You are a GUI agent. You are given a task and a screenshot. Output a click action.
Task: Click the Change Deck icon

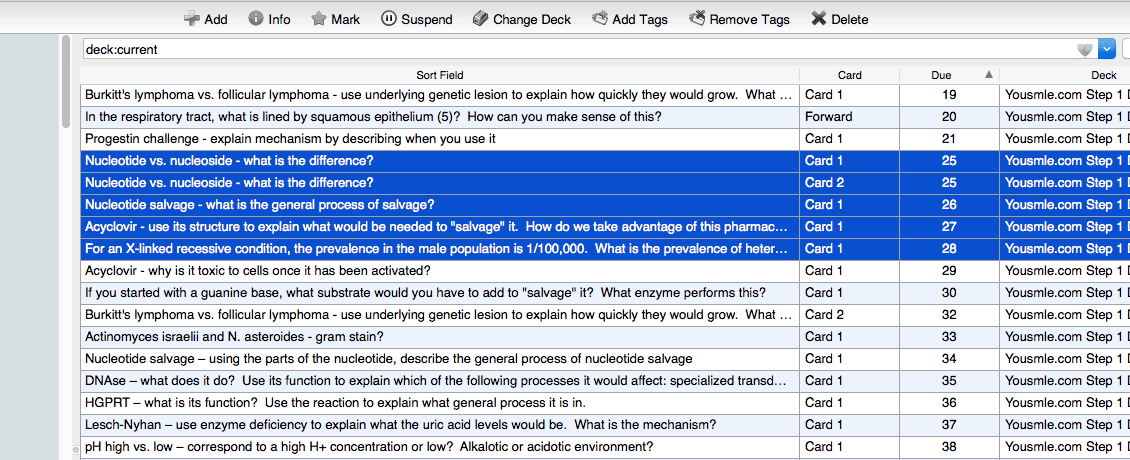[481, 19]
